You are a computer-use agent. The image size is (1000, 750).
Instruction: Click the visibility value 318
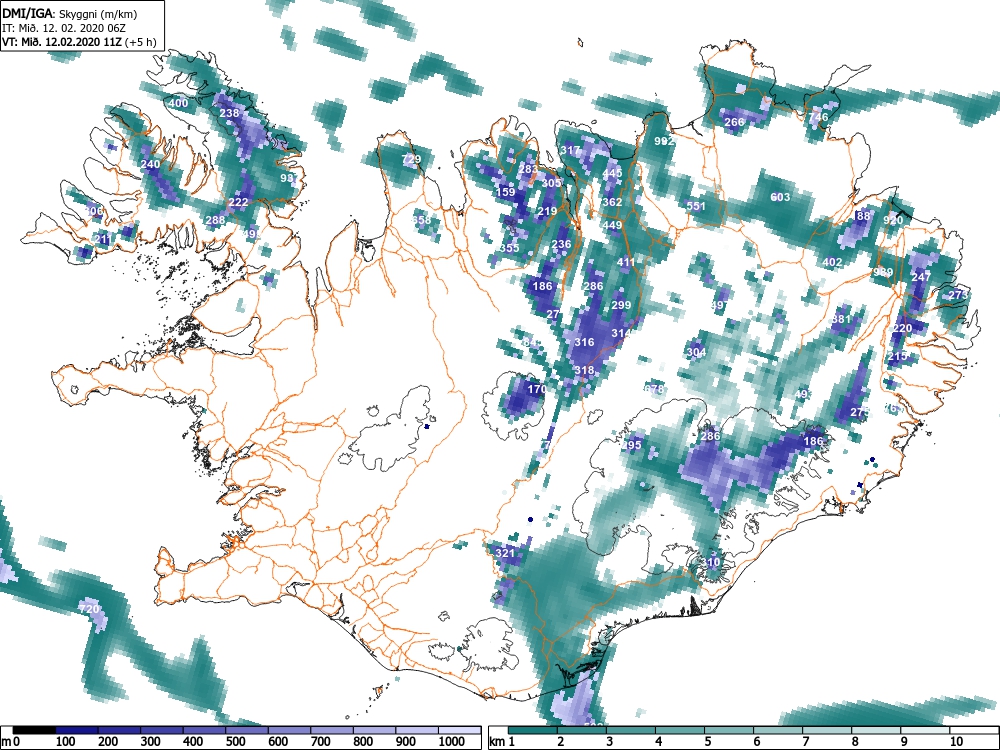click(x=584, y=371)
